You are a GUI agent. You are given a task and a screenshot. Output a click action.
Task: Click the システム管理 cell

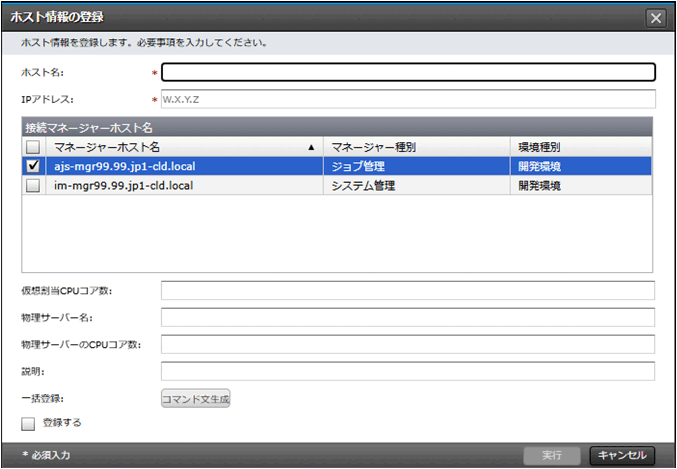point(417,186)
